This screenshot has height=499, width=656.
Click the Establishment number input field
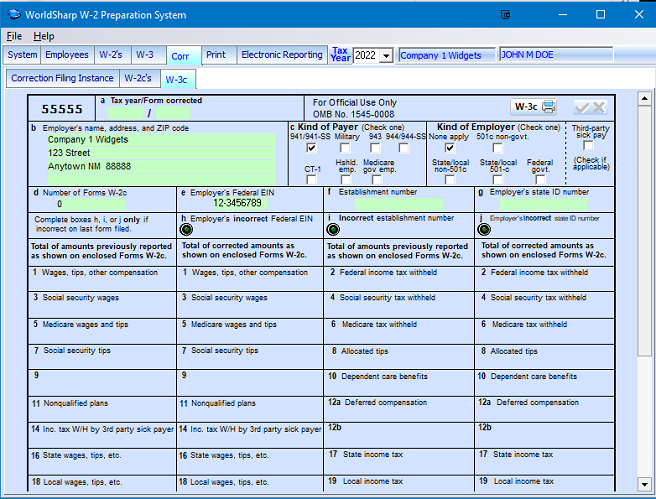click(398, 203)
